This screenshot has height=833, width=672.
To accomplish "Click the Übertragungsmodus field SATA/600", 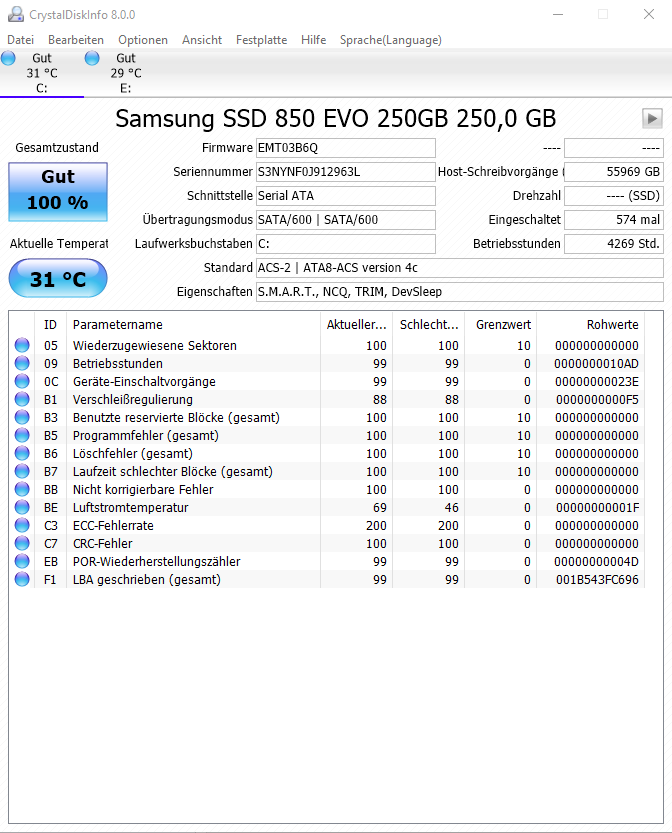I will coord(346,219).
